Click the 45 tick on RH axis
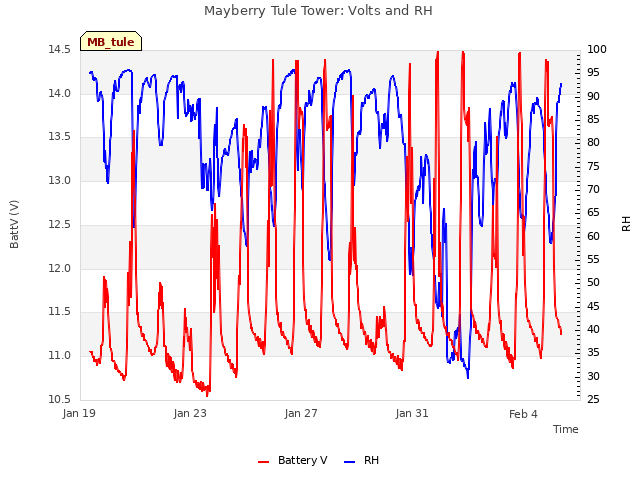The width and height of the screenshot is (640, 480). coord(593,306)
